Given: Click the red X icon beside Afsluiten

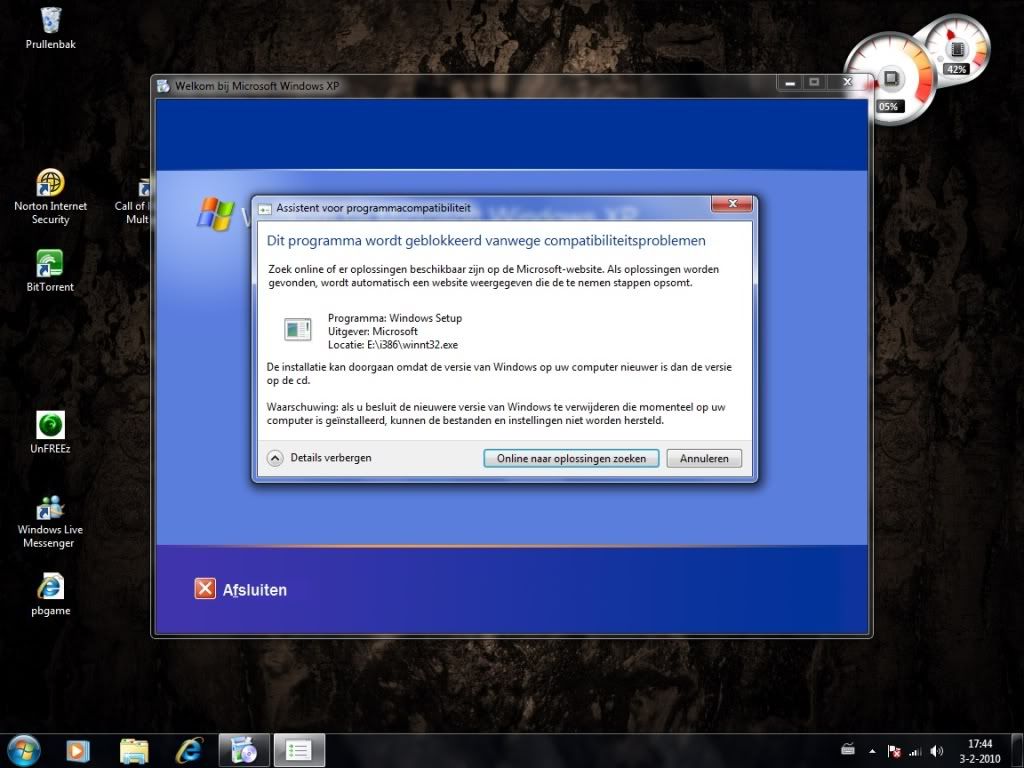Looking at the screenshot, I should pyautogui.click(x=205, y=588).
